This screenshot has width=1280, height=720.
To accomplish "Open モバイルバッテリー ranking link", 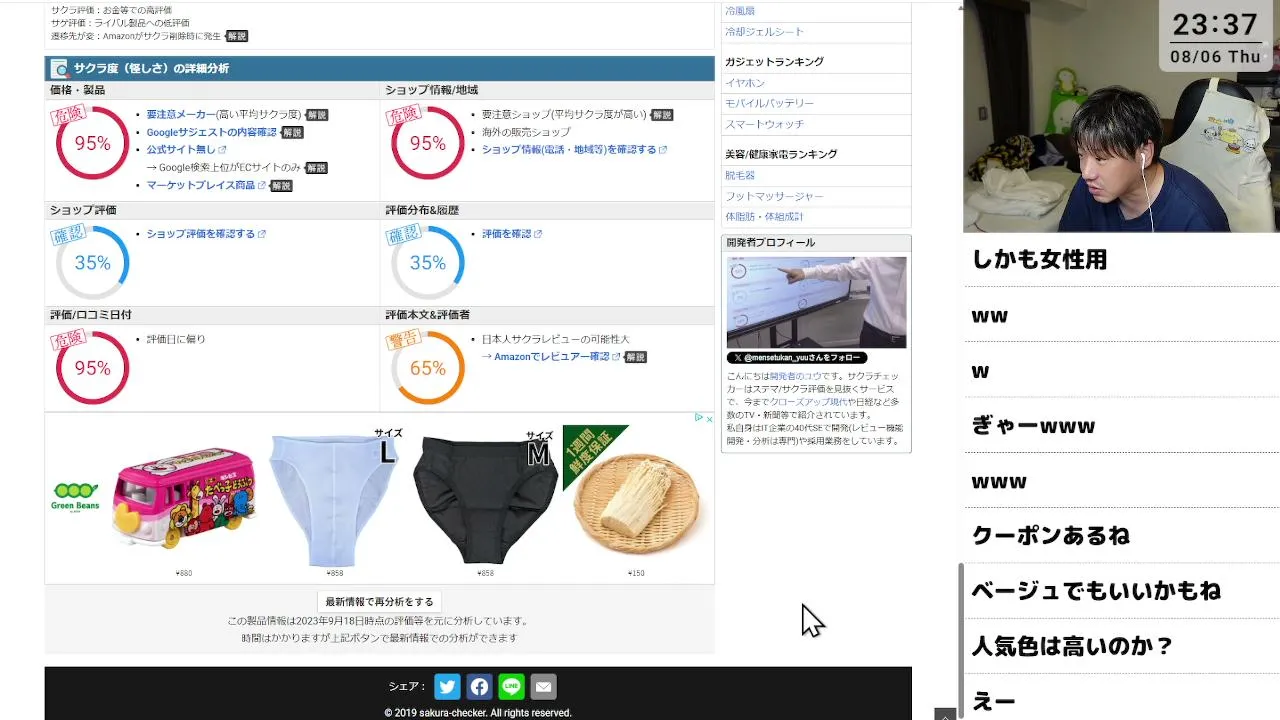I will [769, 104].
